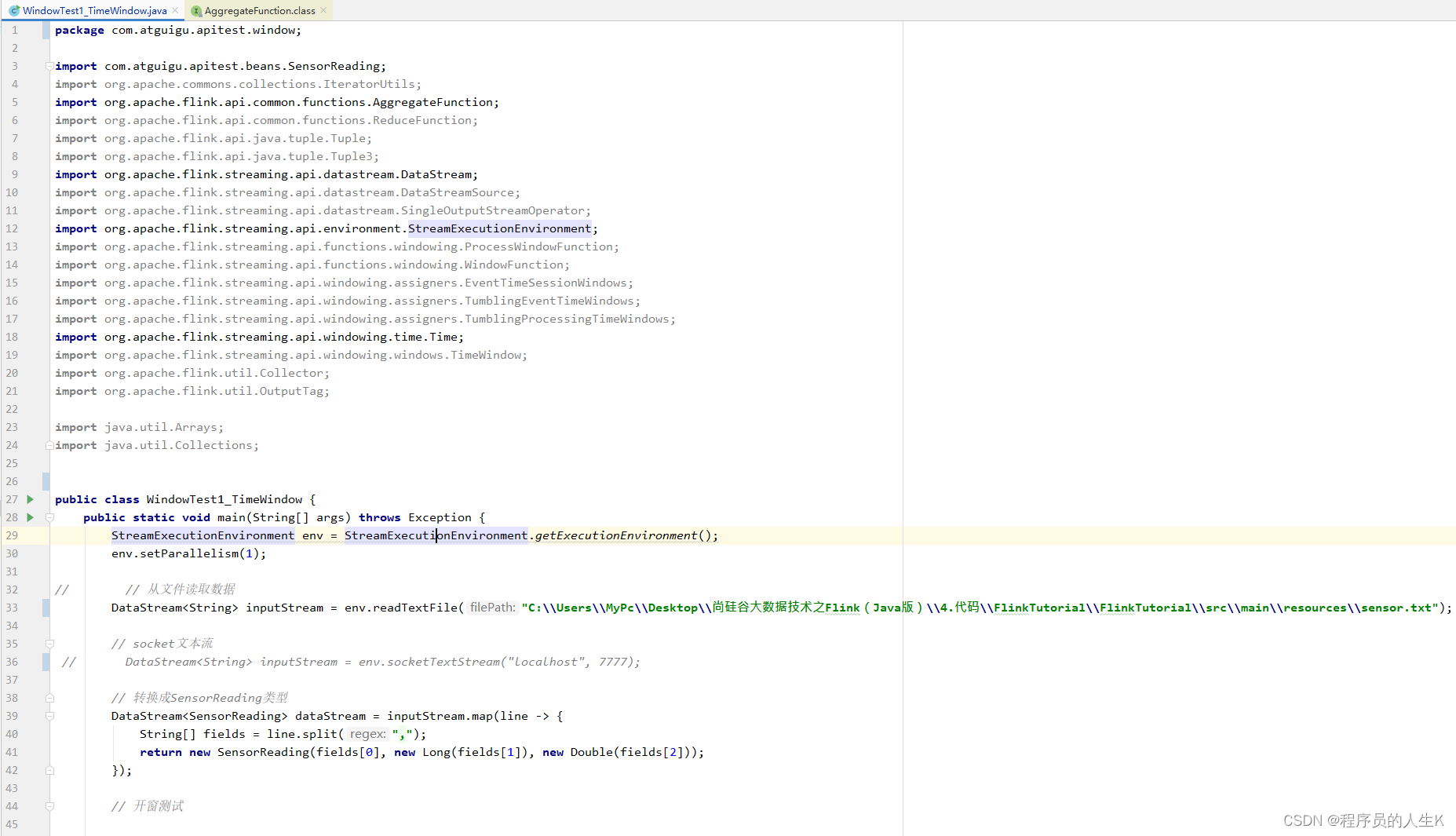Click env variable declaration on line 29
This screenshot has width=1456, height=836.
312,535
